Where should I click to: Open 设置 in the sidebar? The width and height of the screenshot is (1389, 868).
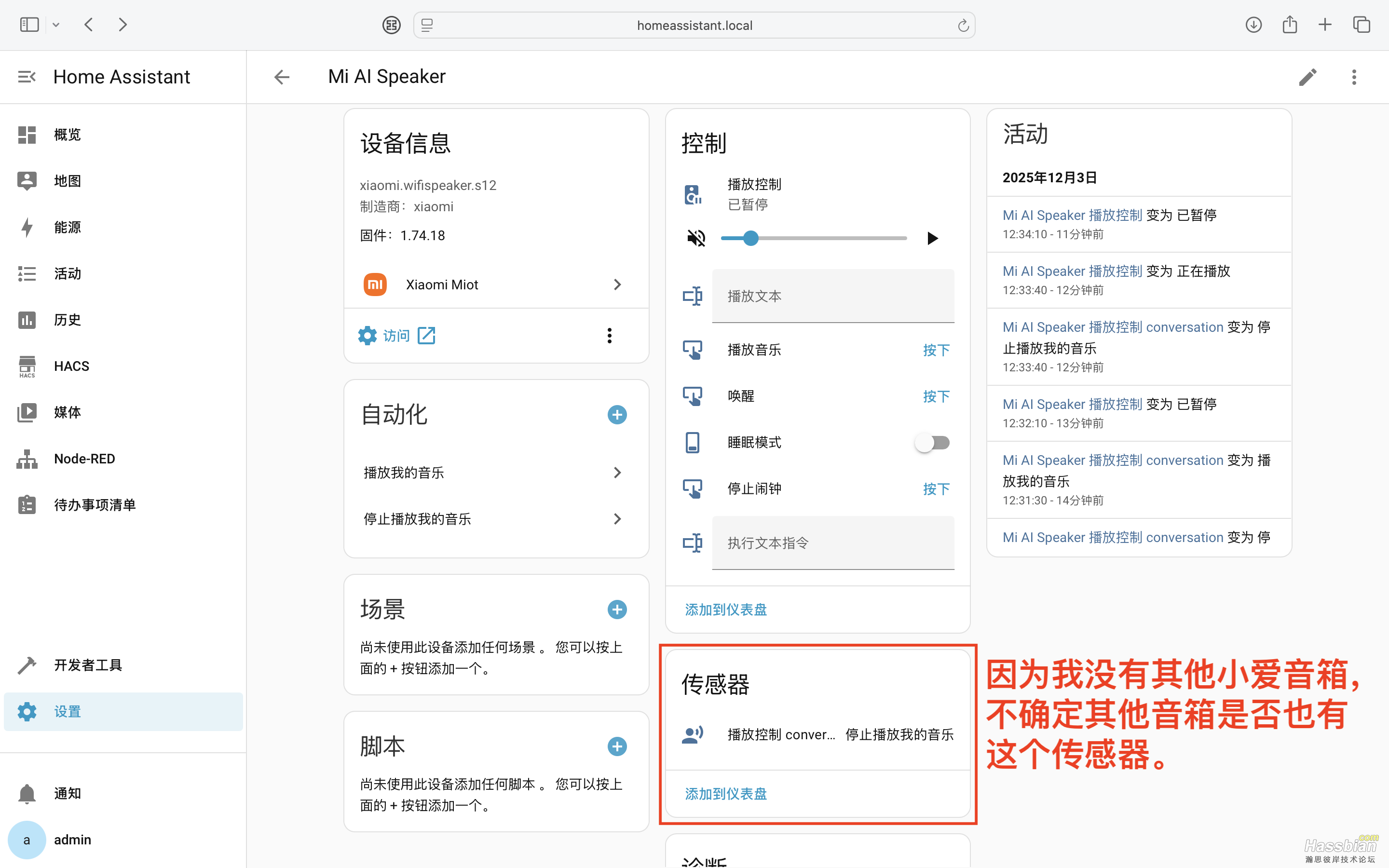pyautogui.click(x=67, y=711)
